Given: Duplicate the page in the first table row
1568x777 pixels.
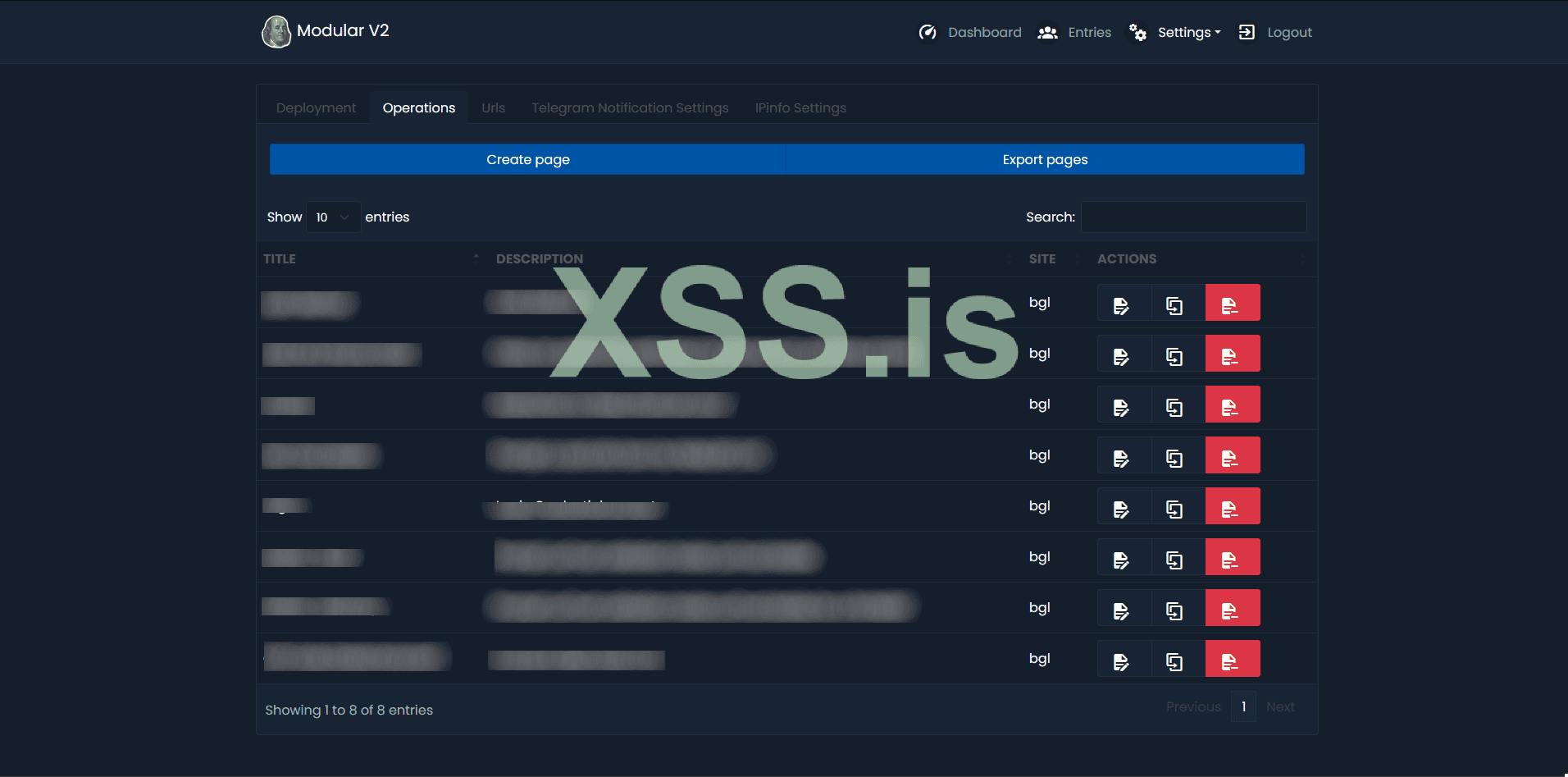Looking at the screenshot, I should (x=1178, y=303).
